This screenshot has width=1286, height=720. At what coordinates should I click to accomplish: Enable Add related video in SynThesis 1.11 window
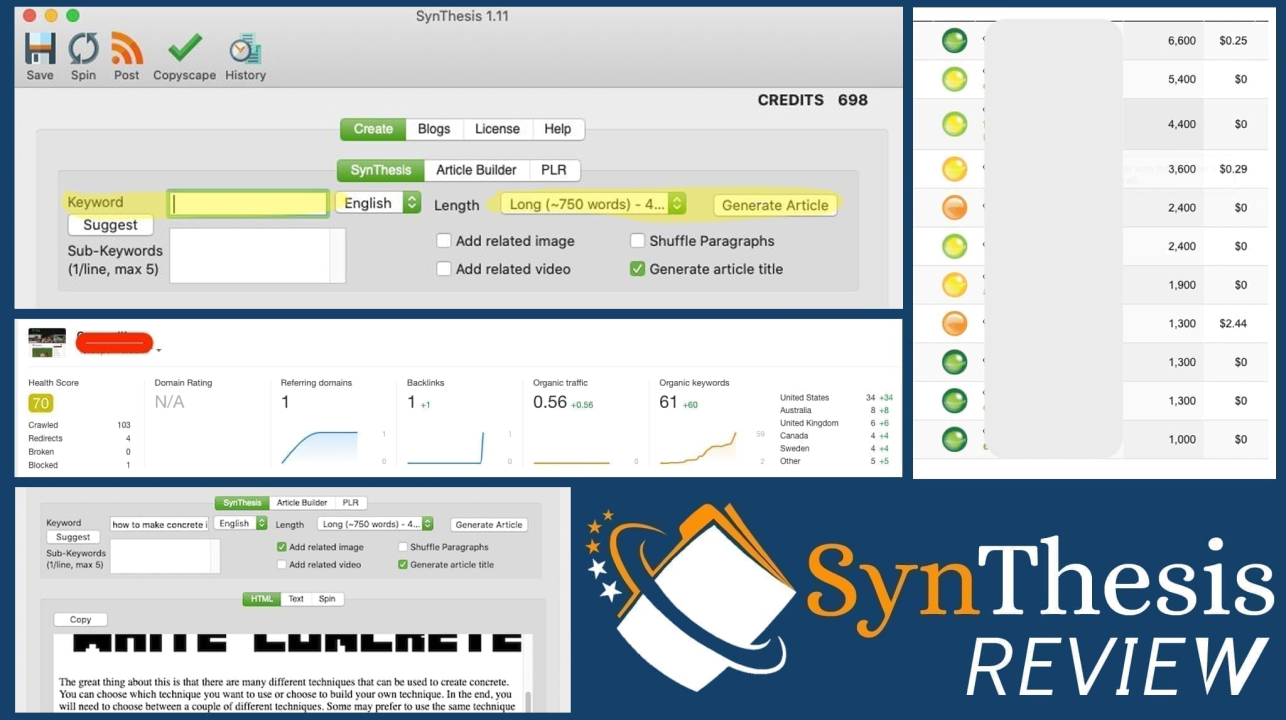point(444,269)
